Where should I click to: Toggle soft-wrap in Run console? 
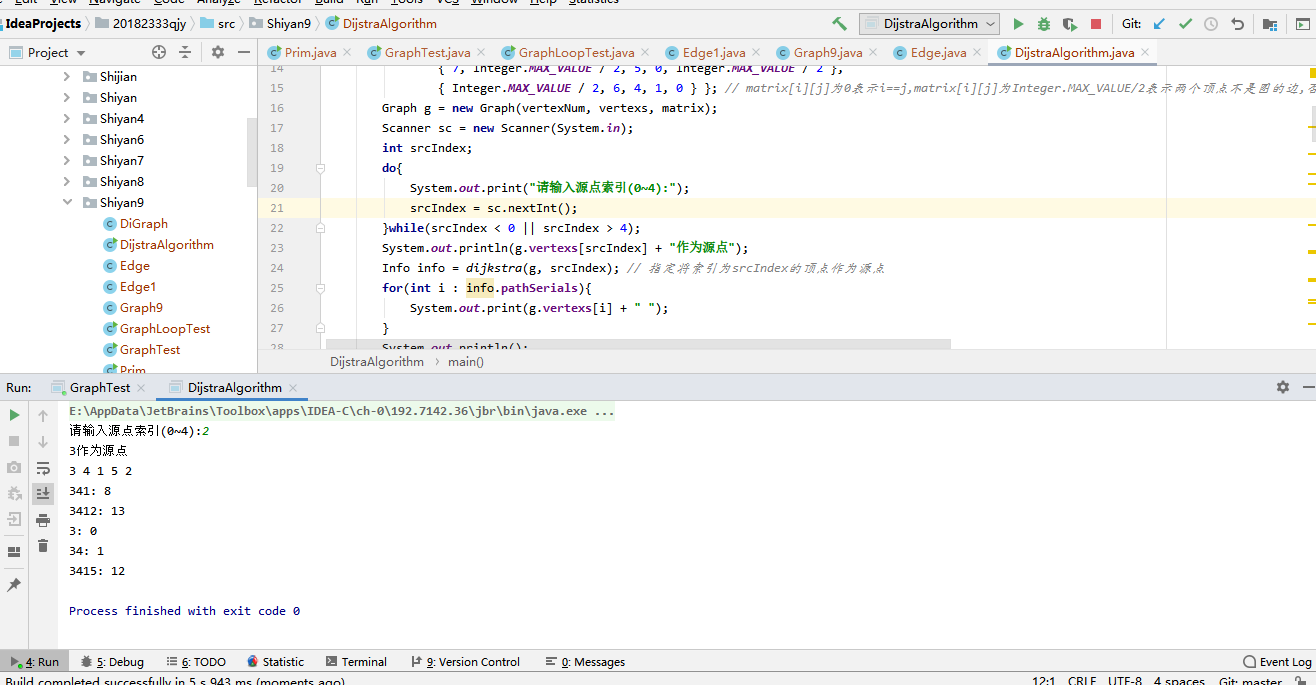43,467
